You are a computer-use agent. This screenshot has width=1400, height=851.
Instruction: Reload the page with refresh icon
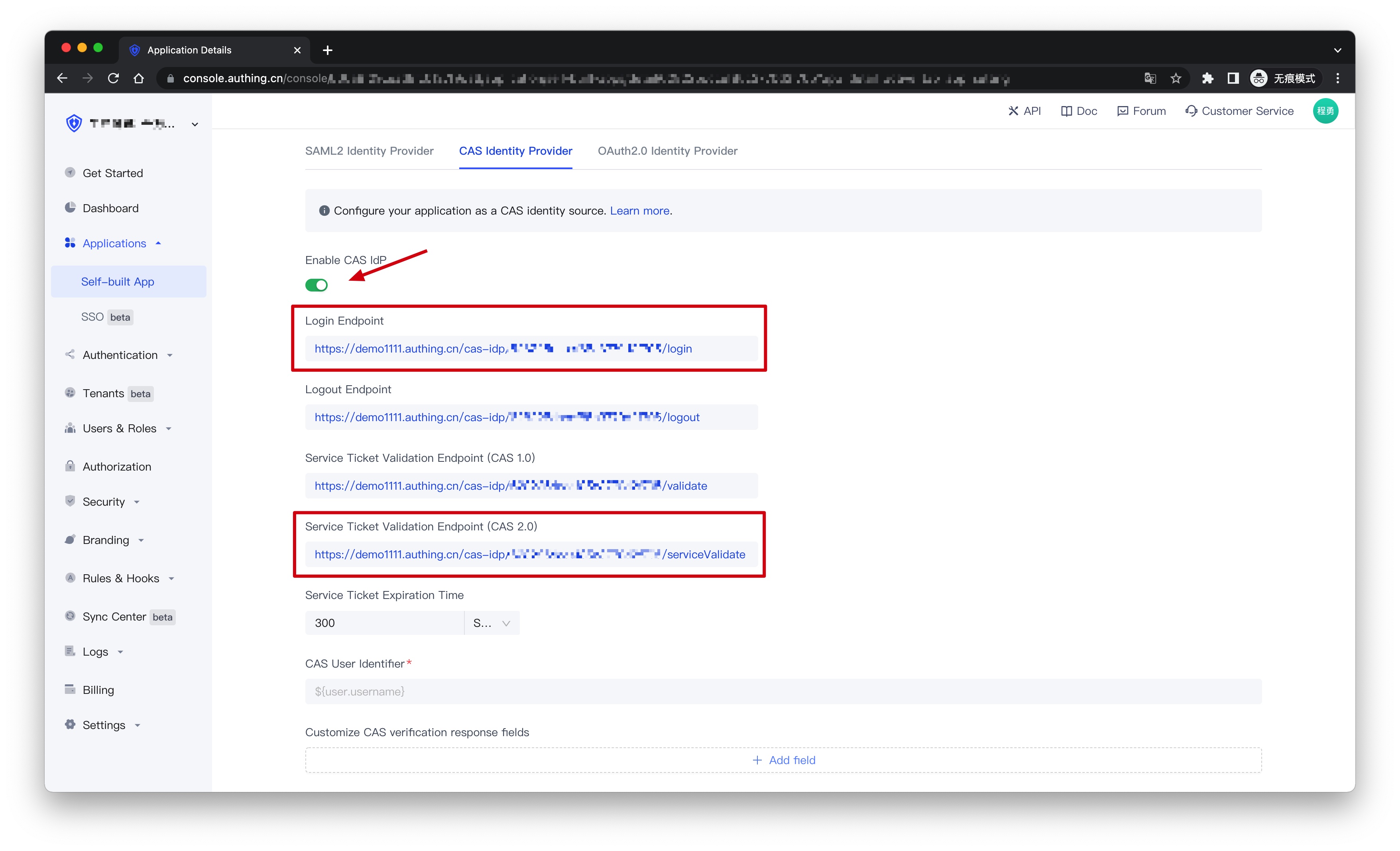tap(113, 79)
